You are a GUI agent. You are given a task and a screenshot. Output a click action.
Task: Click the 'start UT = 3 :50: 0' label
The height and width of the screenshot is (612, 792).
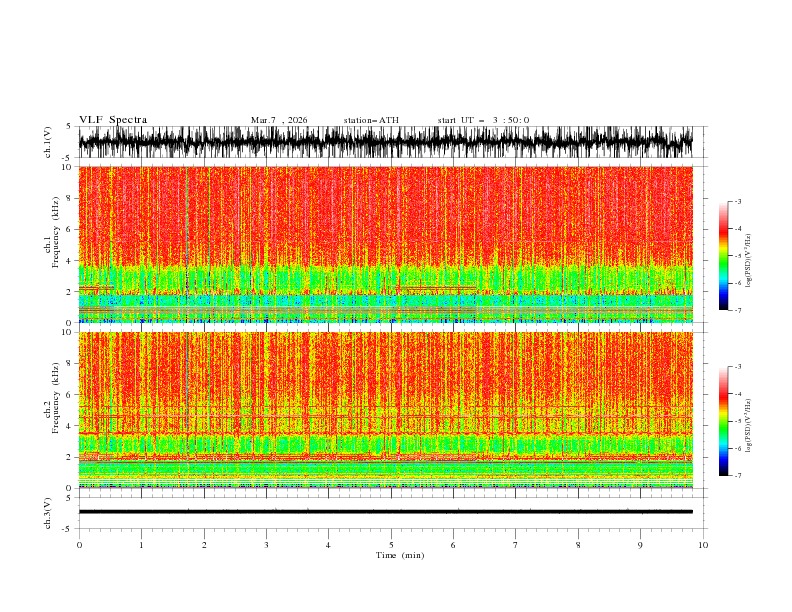[483, 120]
